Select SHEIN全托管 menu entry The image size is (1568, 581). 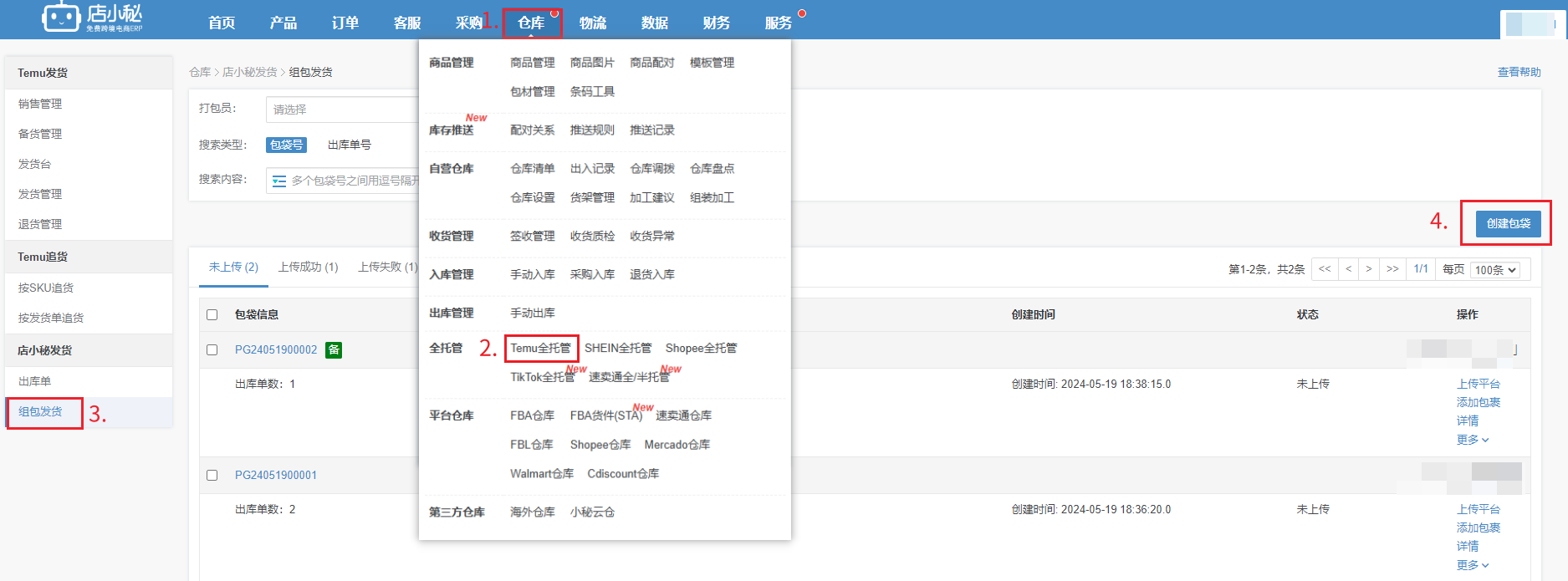point(618,348)
